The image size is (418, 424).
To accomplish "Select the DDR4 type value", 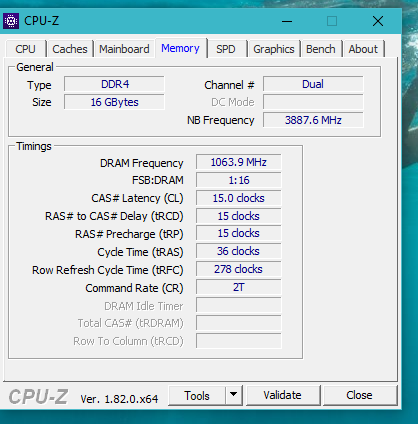I will coord(114,84).
